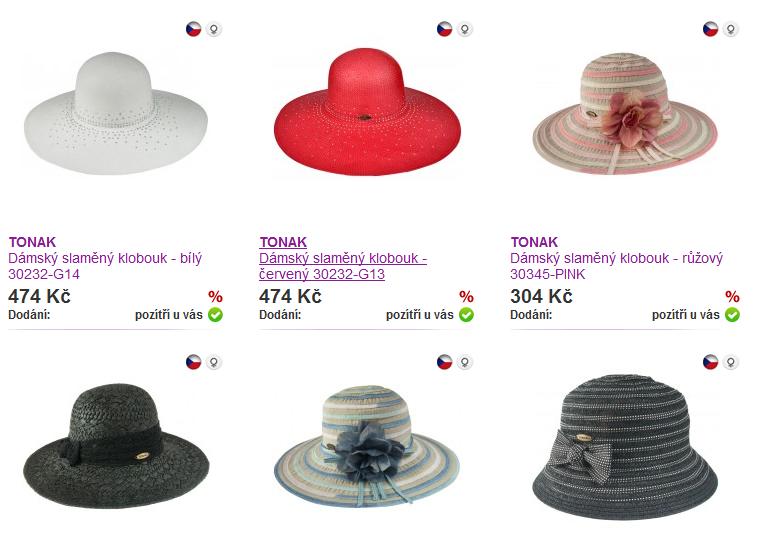This screenshot has height=539, width=767.
Task: Click female gender icon above red hat
Action: (x=465, y=29)
